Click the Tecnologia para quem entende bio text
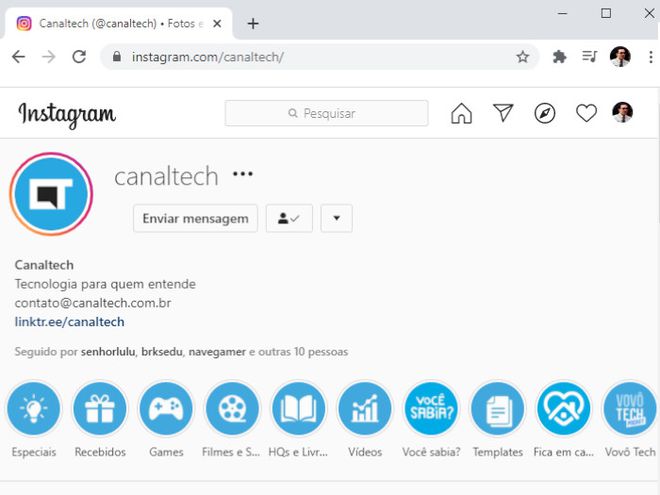 (105, 284)
